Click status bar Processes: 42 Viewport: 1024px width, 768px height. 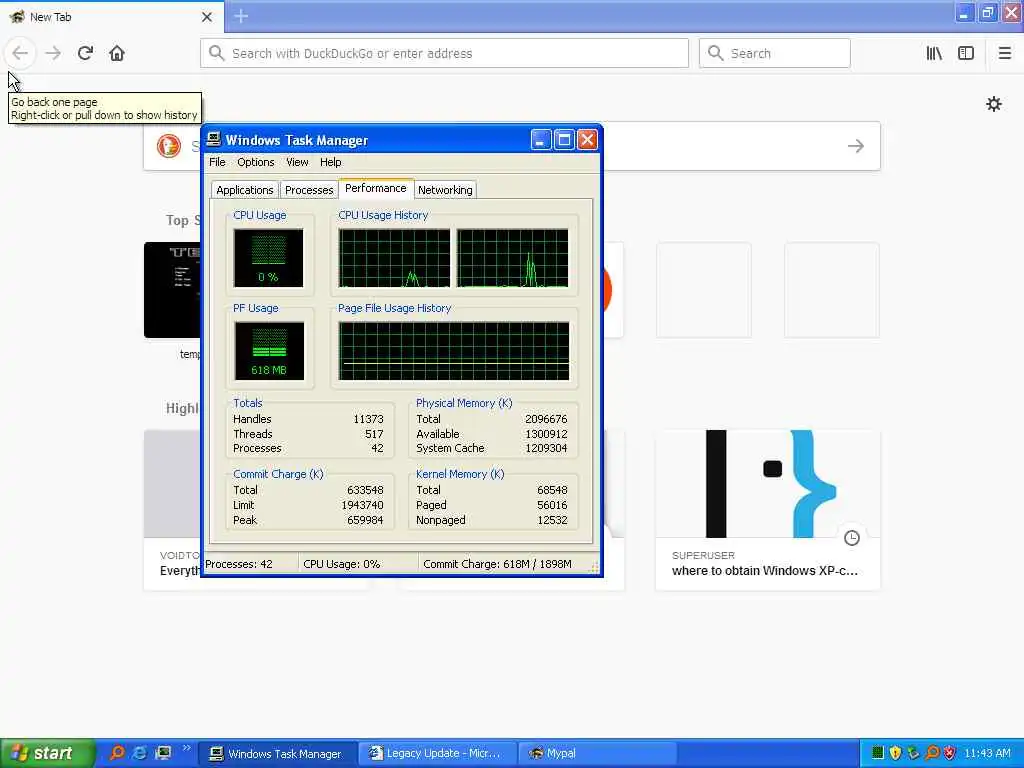tap(239, 564)
